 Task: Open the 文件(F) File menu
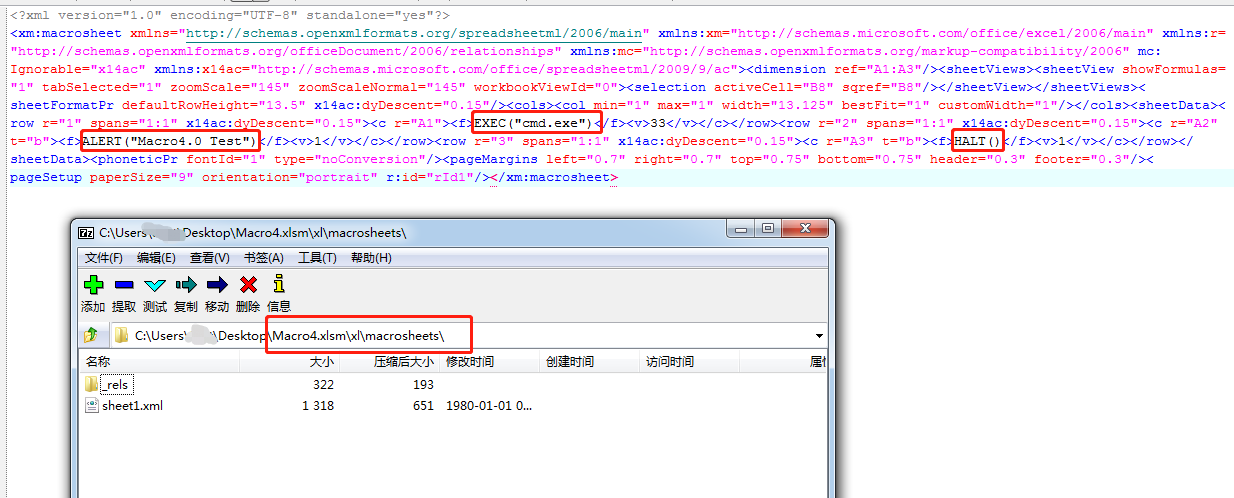(103, 258)
